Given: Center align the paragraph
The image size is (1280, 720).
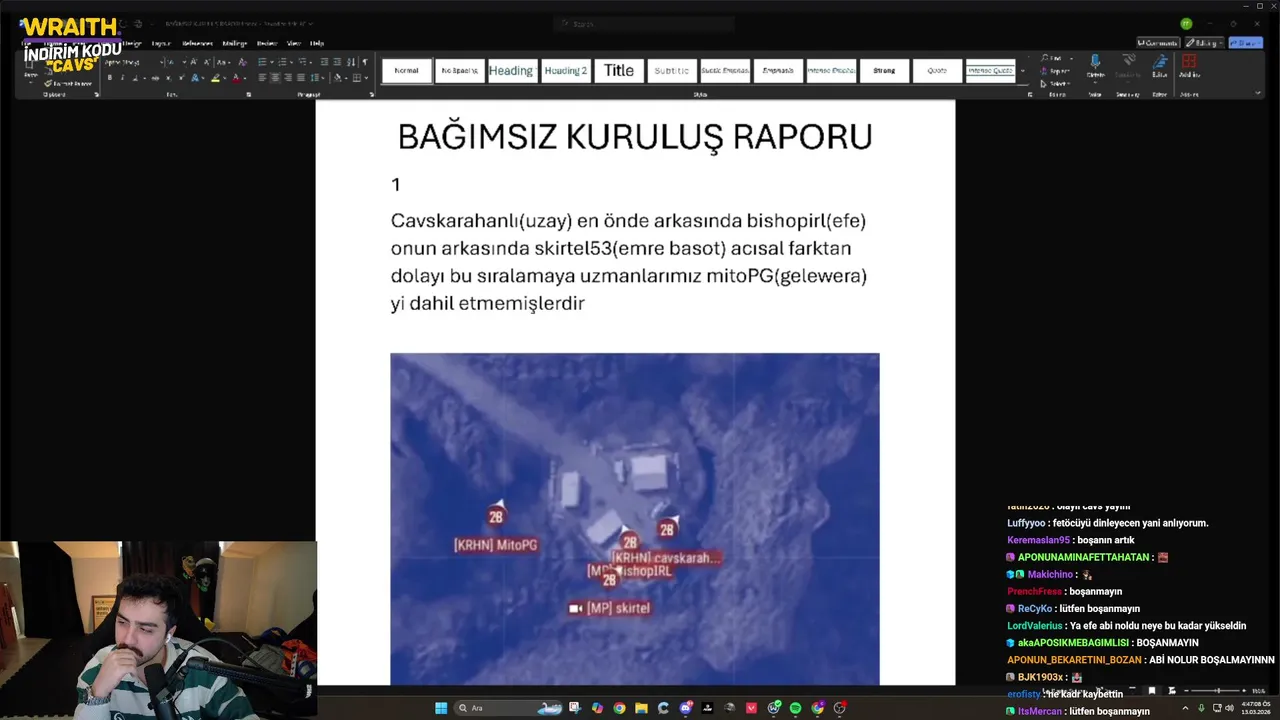Looking at the screenshot, I should pyautogui.click(x=275, y=77).
